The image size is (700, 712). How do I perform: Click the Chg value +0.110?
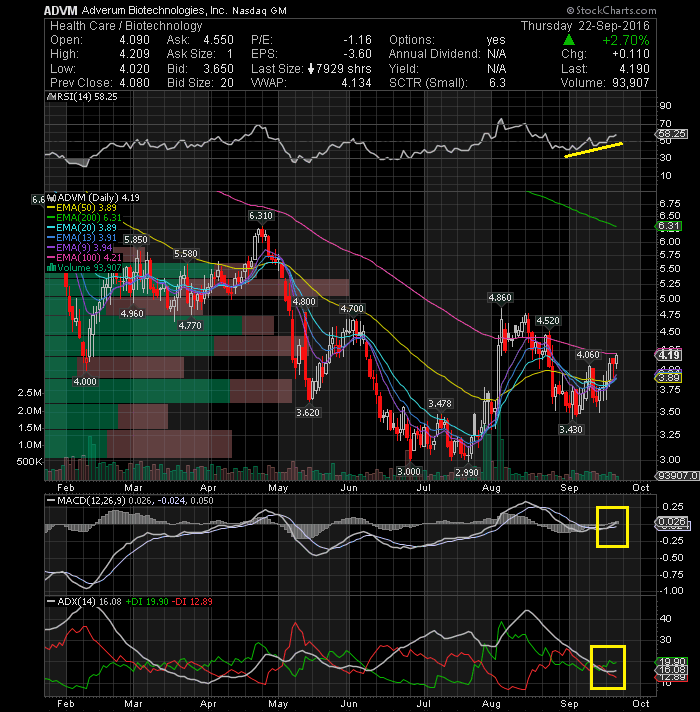(x=631, y=54)
